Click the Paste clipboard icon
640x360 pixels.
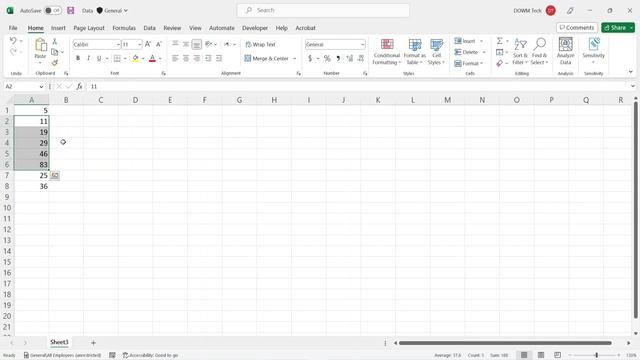[40, 45]
